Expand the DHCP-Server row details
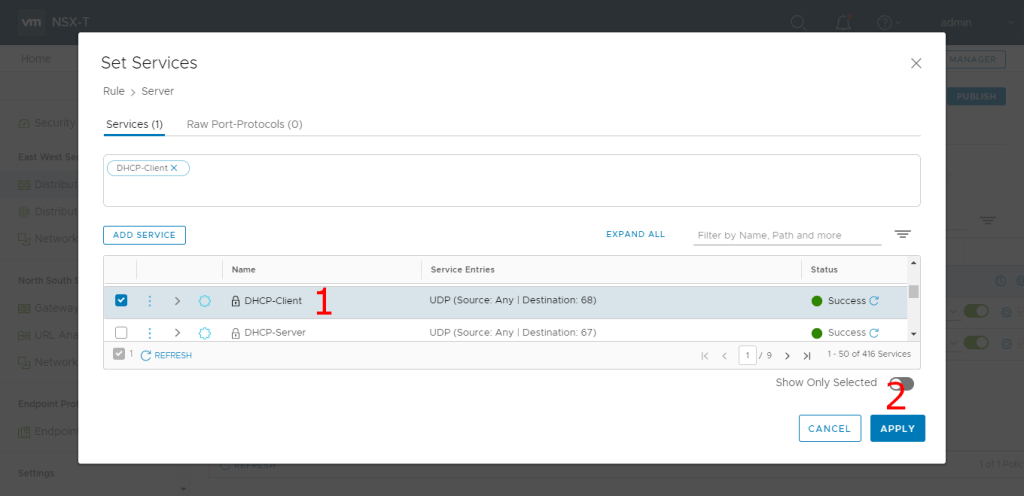The width and height of the screenshot is (1024, 496). 177,332
